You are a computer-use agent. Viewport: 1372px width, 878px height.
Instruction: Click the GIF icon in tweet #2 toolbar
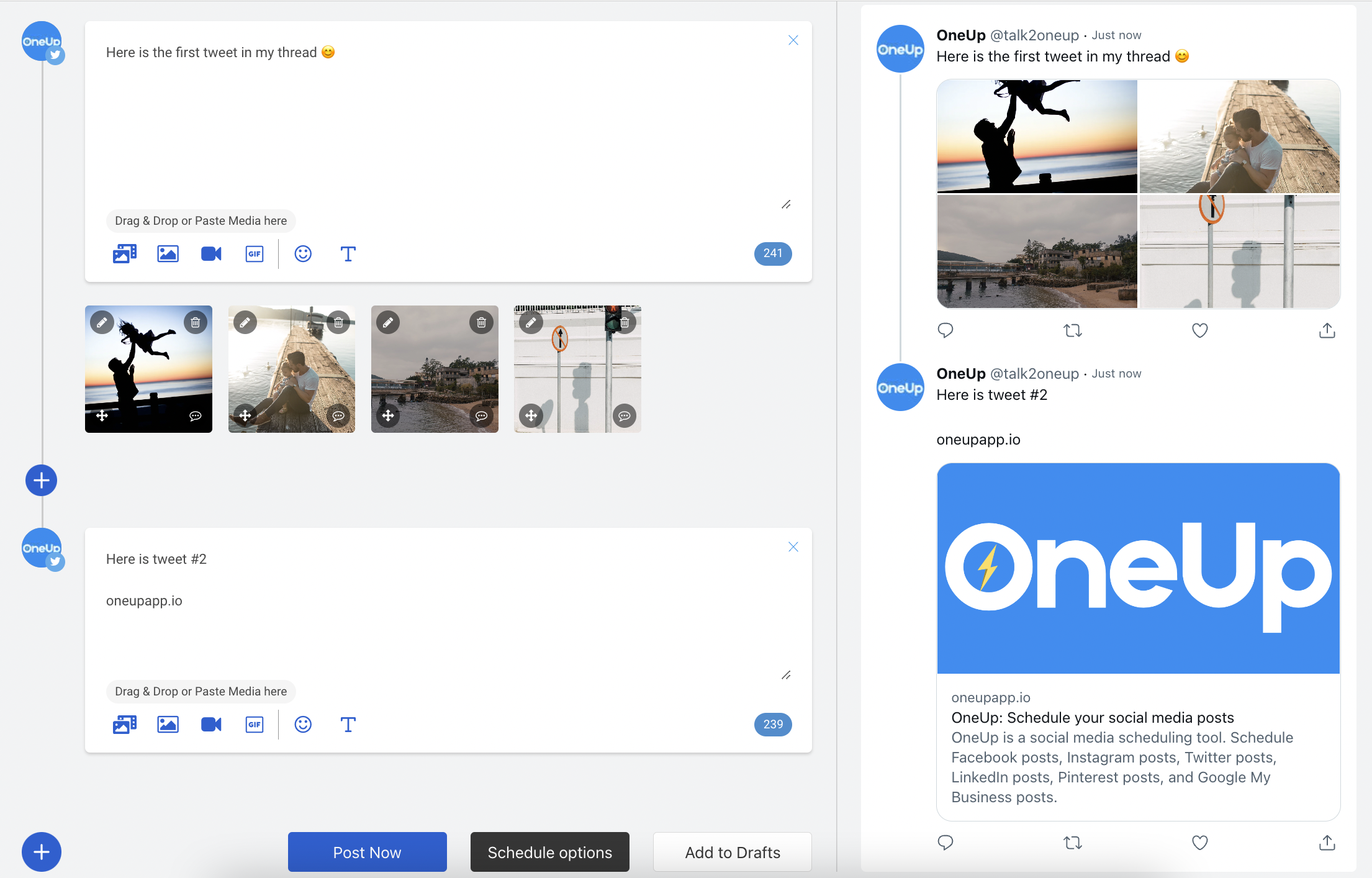[x=254, y=724]
